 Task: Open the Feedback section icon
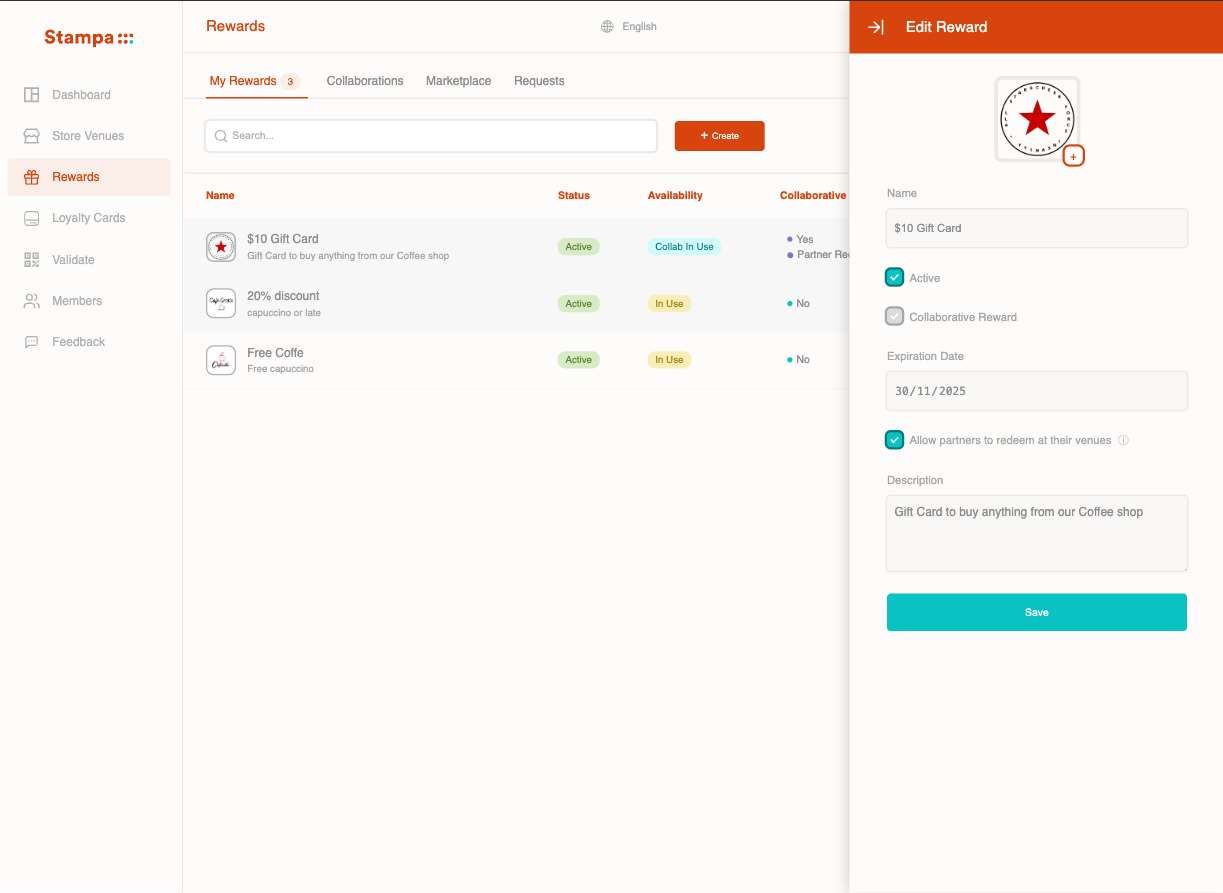pos(31,341)
